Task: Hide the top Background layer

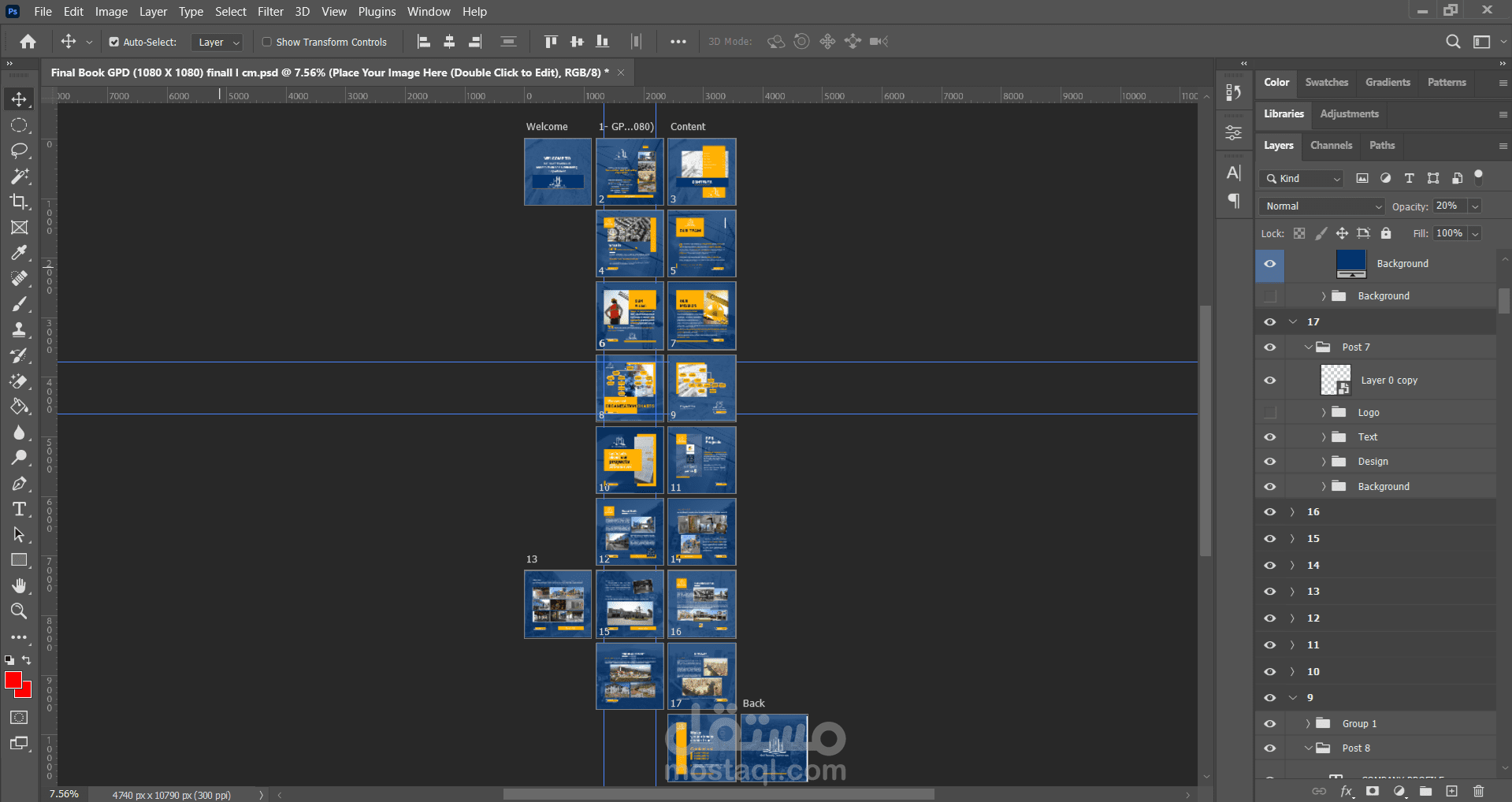Action: [x=1269, y=264]
